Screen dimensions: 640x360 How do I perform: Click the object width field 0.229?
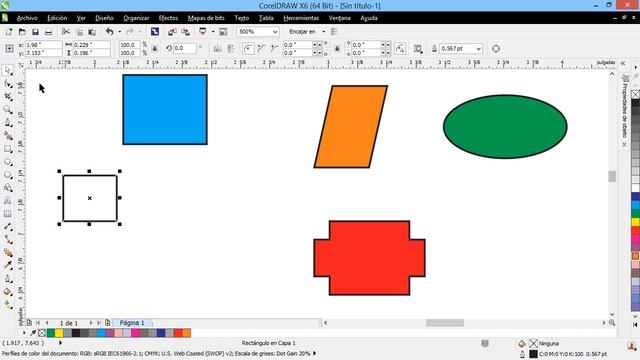point(91,44)
